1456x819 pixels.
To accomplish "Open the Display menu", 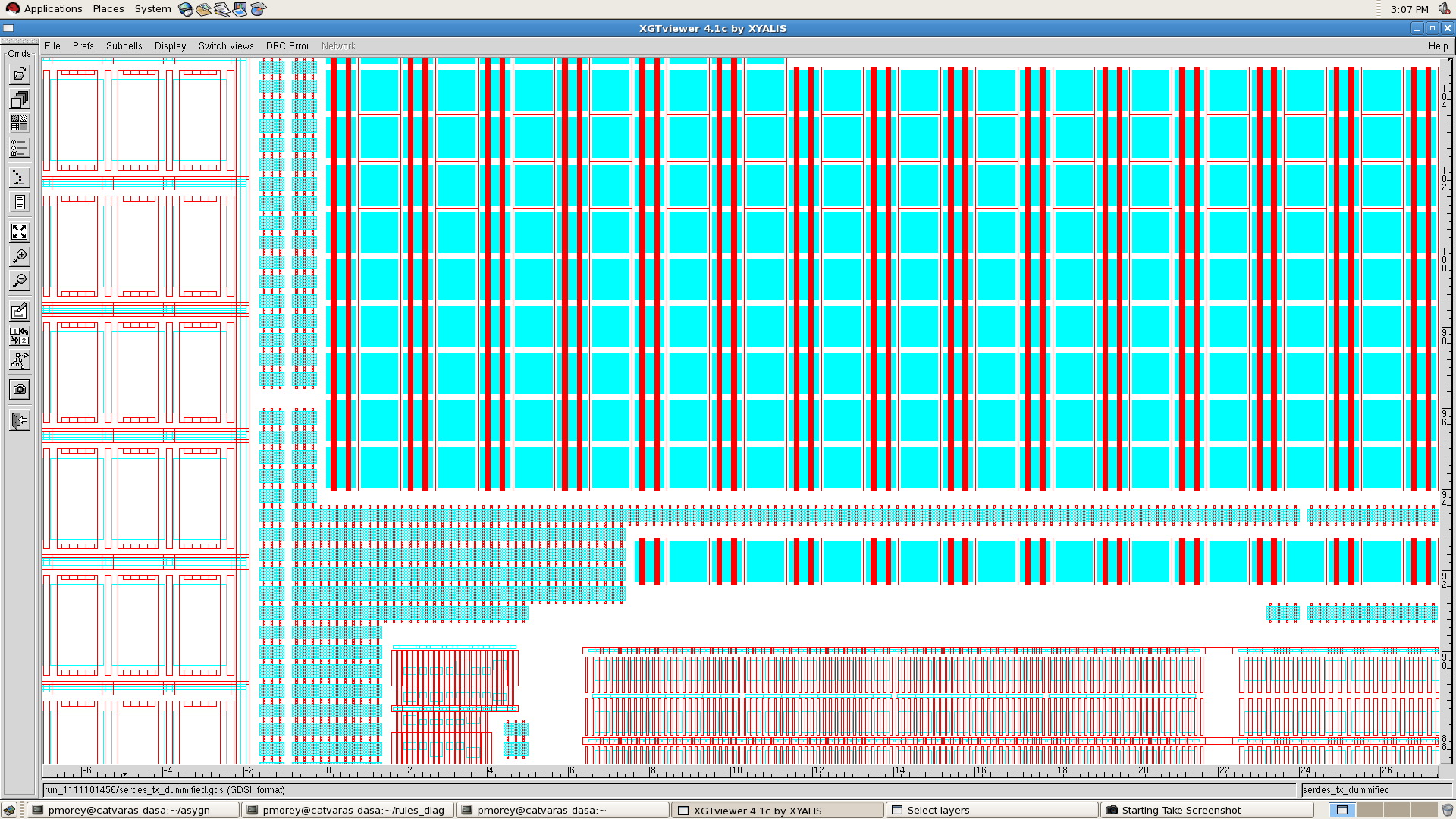I will (170, 46).
